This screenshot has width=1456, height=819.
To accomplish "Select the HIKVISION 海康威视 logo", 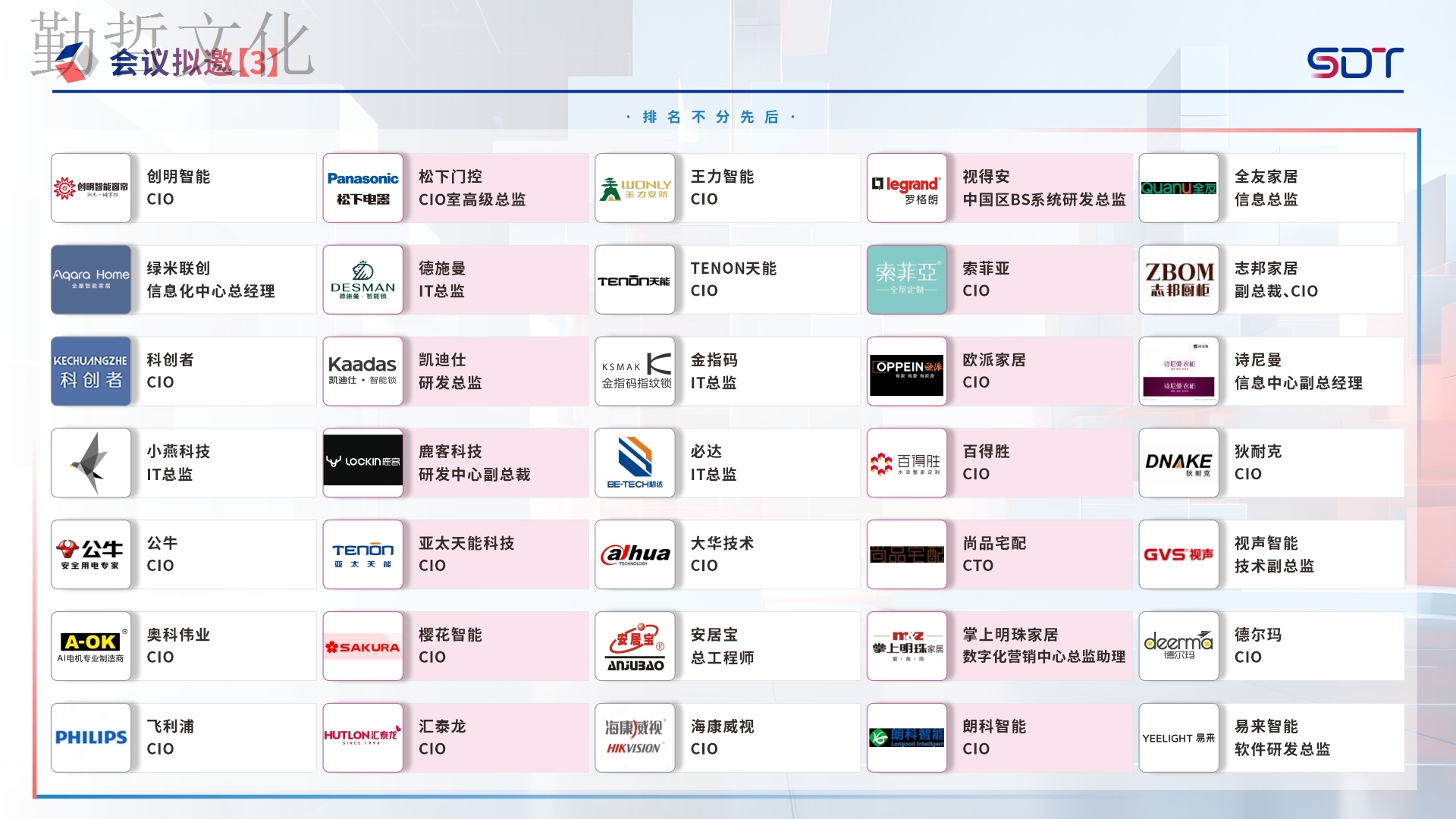I will pos(635,738).
